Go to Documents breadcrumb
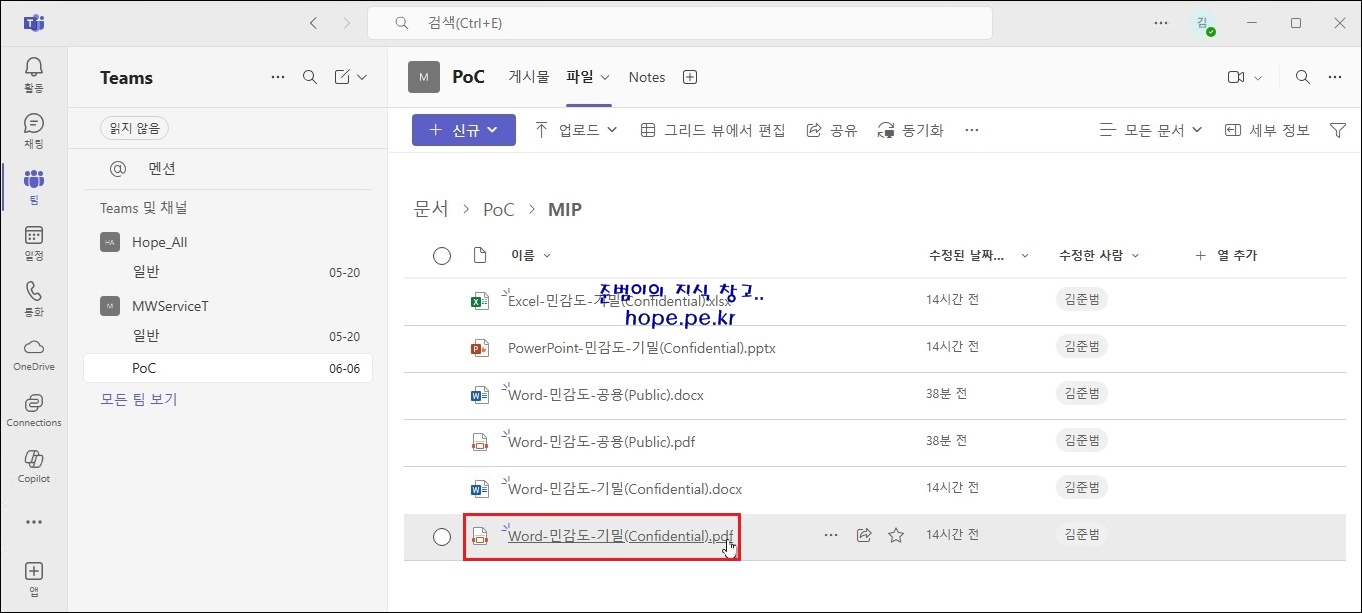 click(x=431, y=209)
